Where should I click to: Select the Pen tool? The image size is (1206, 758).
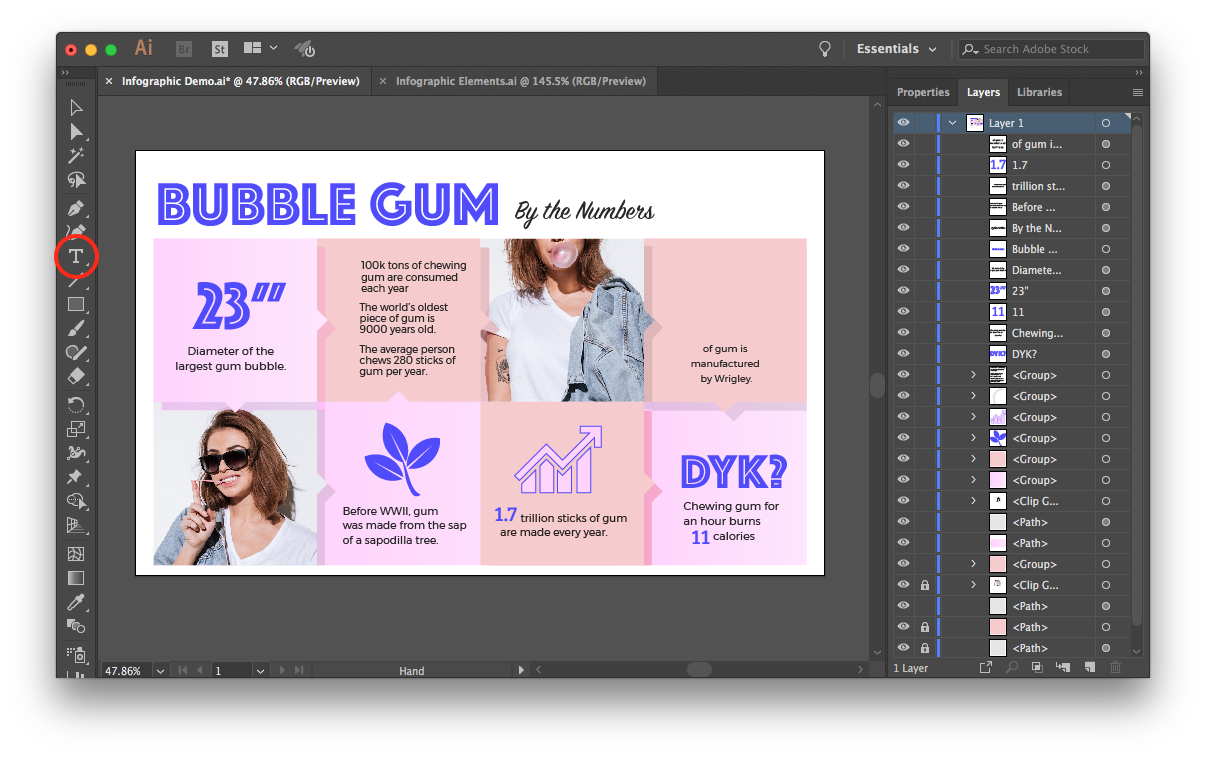pos(76,208)
